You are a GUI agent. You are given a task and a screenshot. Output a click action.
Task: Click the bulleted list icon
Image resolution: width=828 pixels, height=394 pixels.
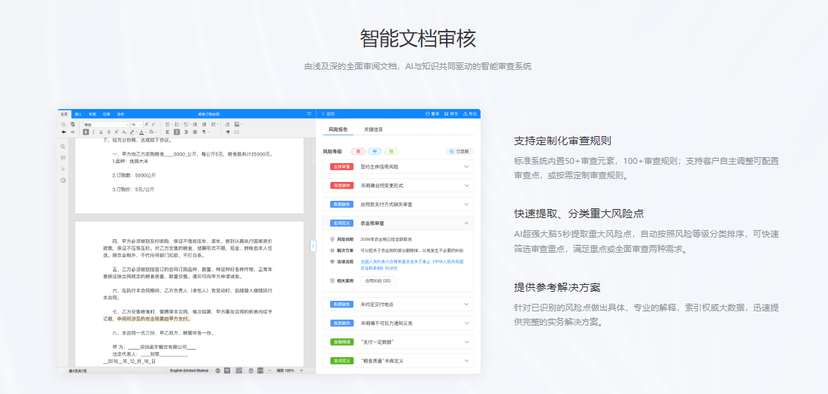168,125
